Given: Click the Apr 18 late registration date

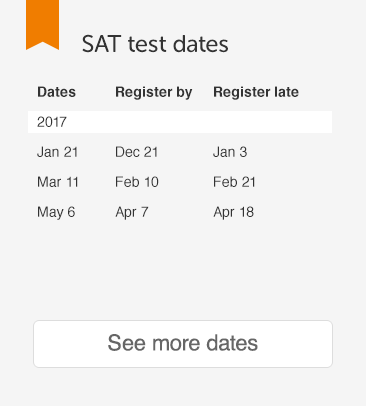Looking at the screenshot, I should [x=234, y=213].
